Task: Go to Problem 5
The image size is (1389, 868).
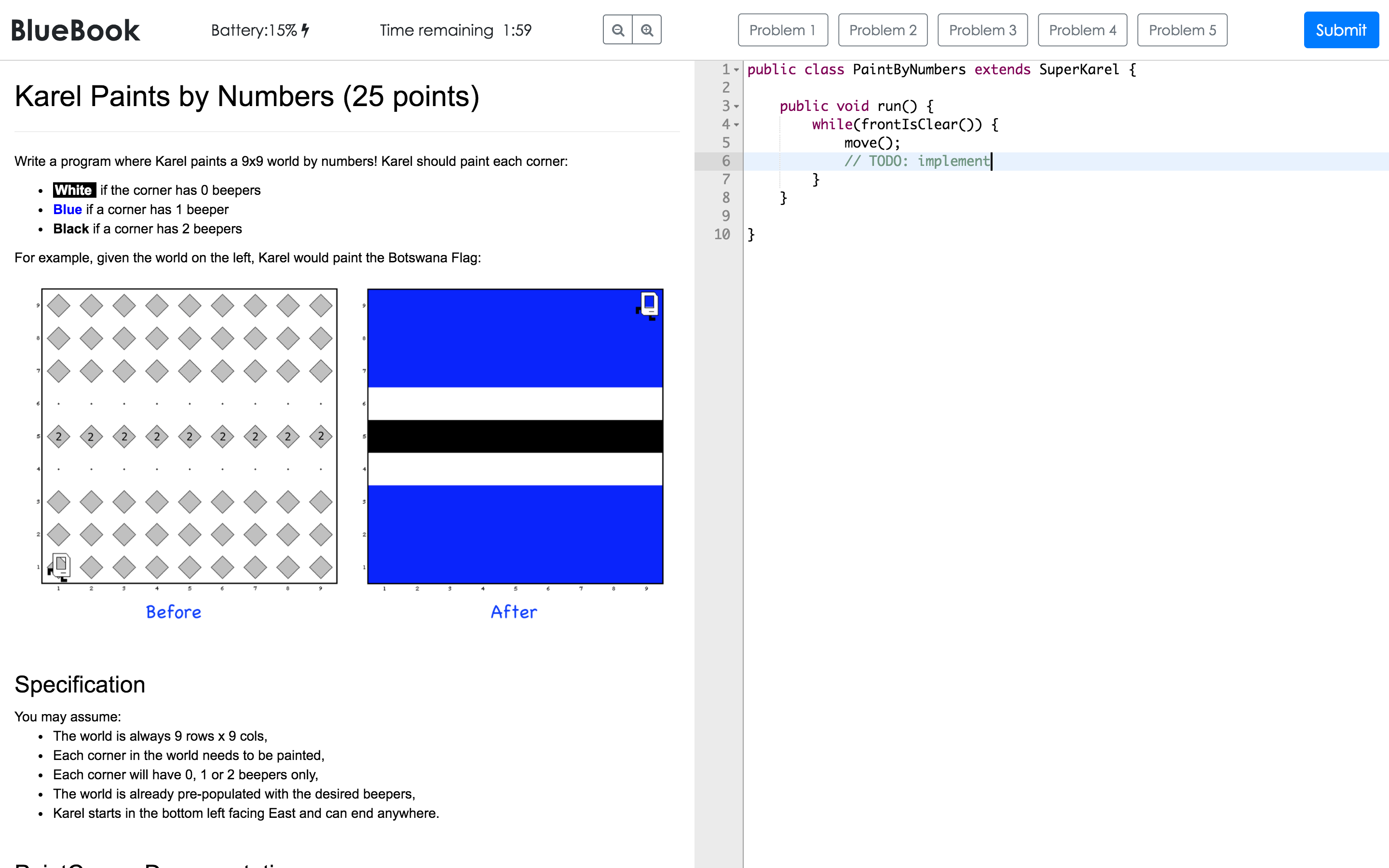Action: [1182, 30]
